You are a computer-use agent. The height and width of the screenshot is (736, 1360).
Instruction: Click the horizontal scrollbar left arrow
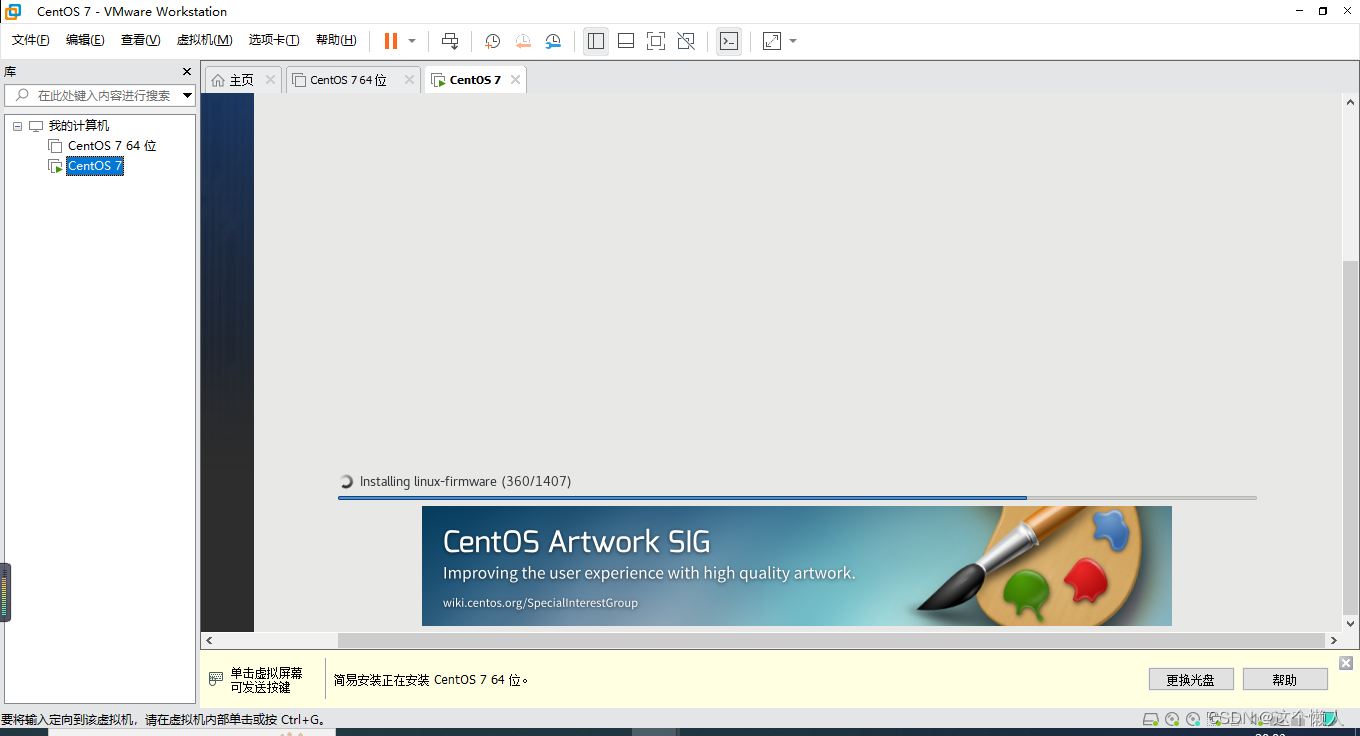(x=209, y=640)
